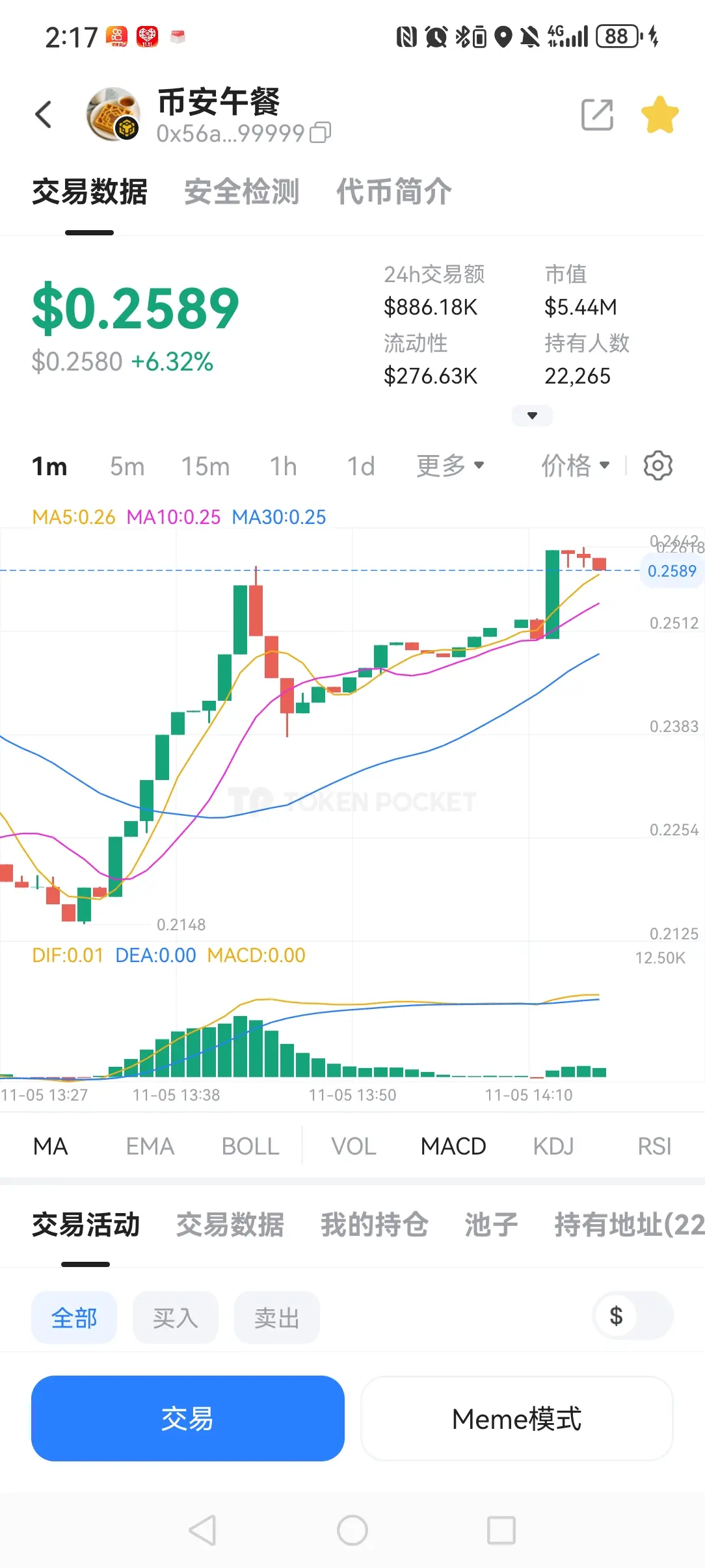The height and width of the screenshot is (1568, 705).
Task: Tap the 币安午餐 token avatar
Action: pyautogui.click(x=113, y=114)
